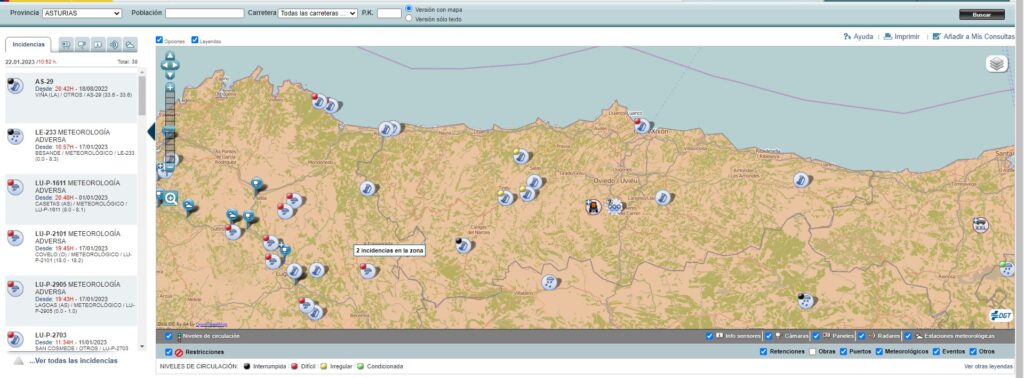The height and width of the screenshot is (378, 1024).
Task: Pan the map upward with the arrow
Action: coord(170,56)
